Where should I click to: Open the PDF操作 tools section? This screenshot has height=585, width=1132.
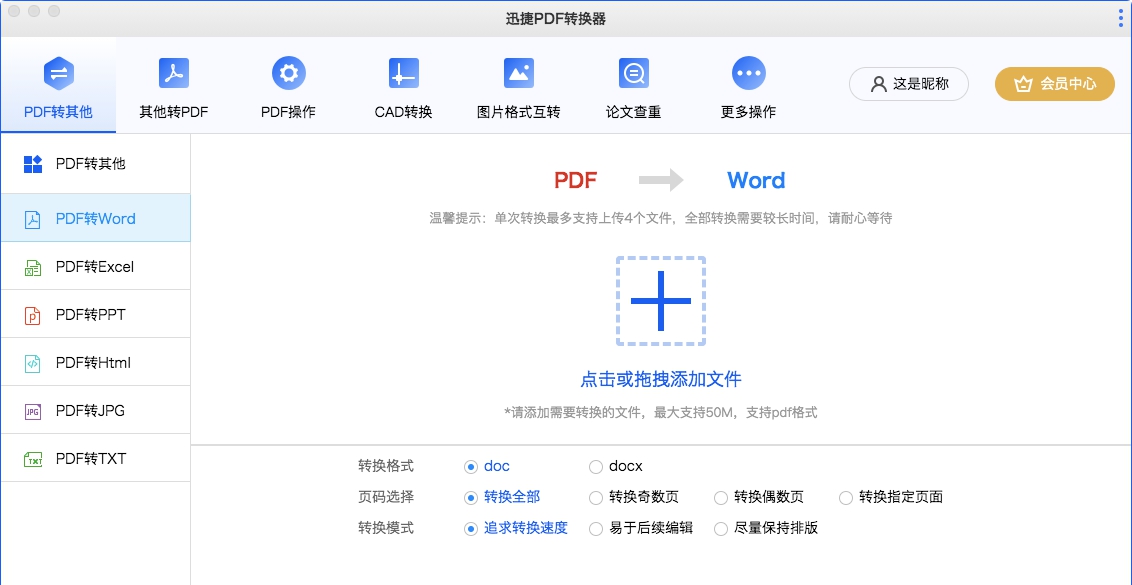[x=288, y=85]
